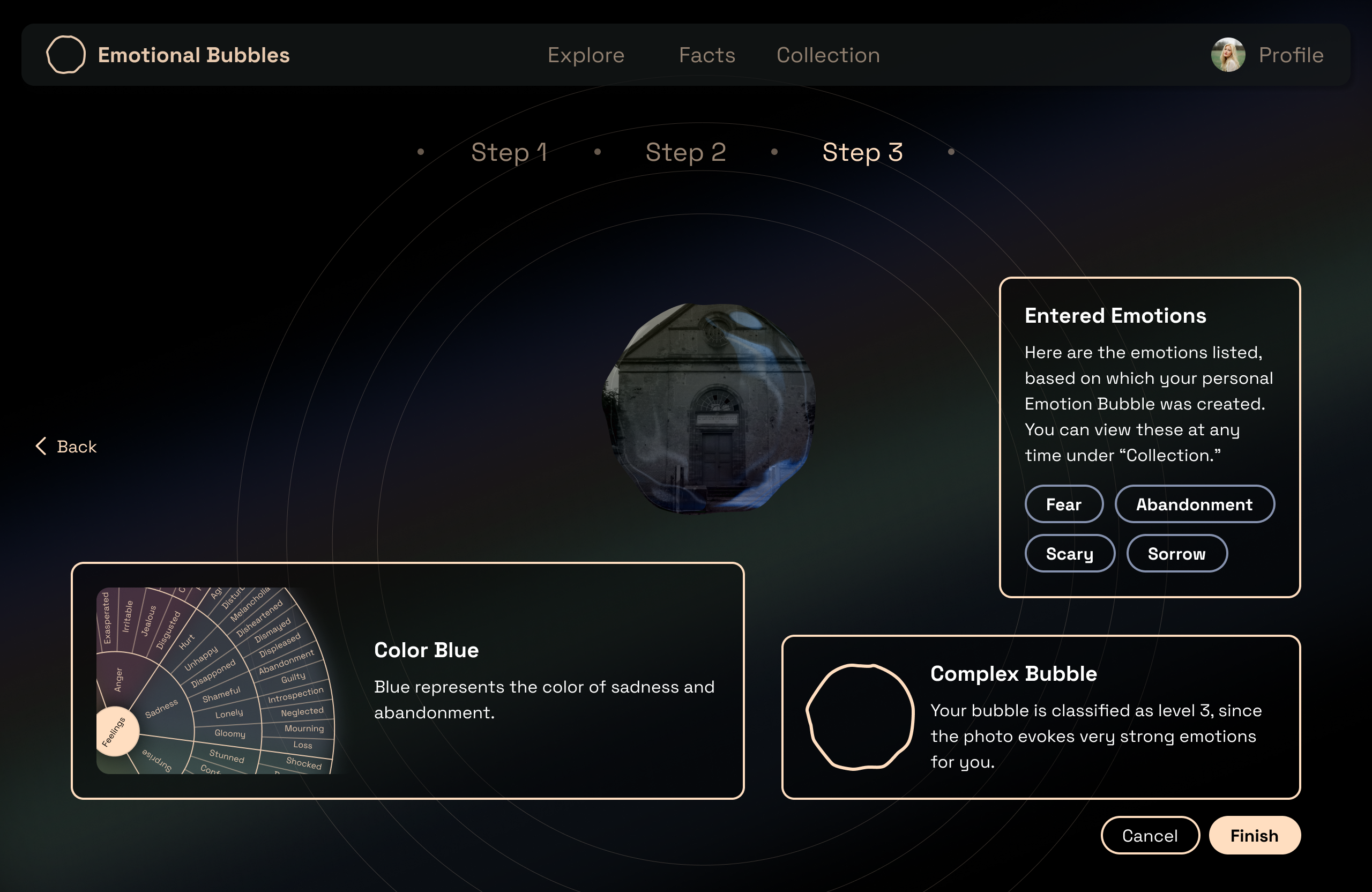Select the Step 3 indicator
This screenshot has height=892, width=1372.
tap(862, 152)
